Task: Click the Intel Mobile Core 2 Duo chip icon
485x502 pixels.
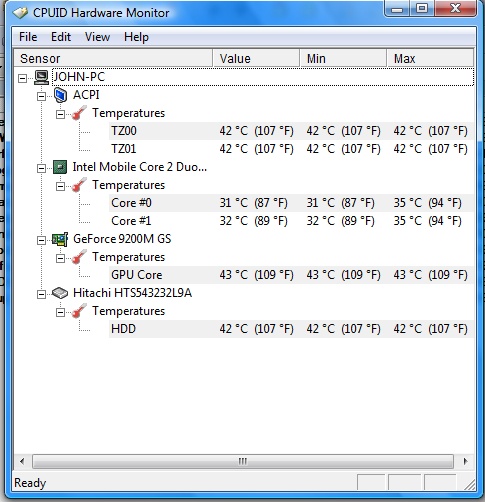Action: point(60,167)
